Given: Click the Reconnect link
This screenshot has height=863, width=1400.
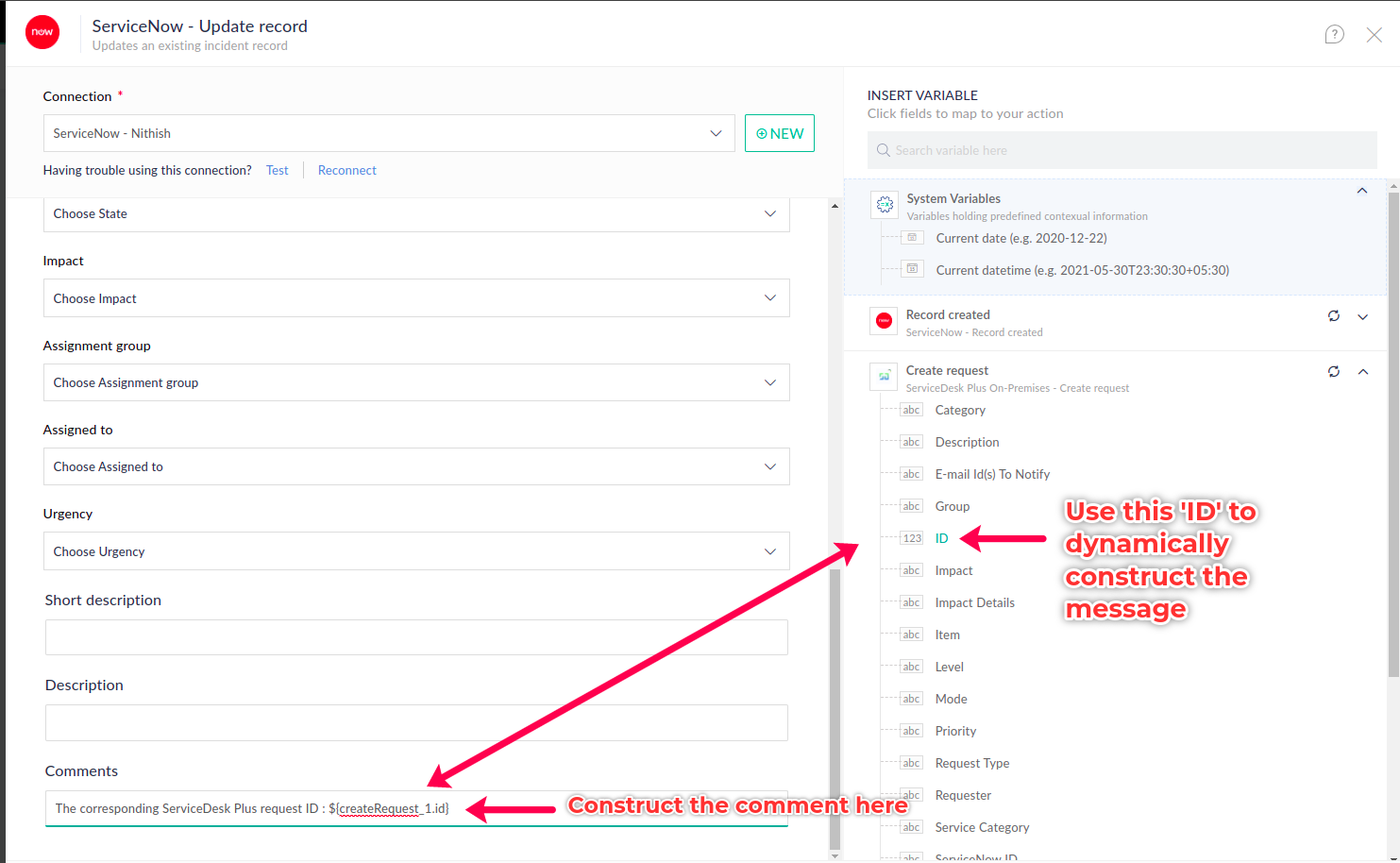Looking at the screenshot, I should pos(347,170).
